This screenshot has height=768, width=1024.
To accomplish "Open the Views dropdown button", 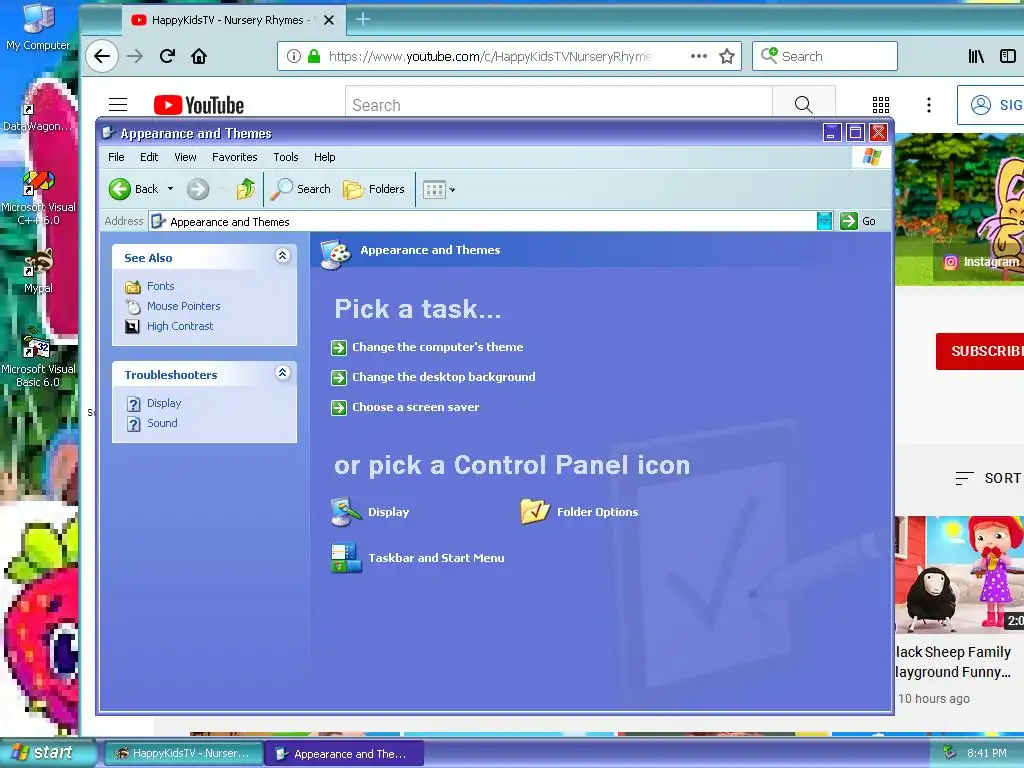I will (x=439, y=189).
